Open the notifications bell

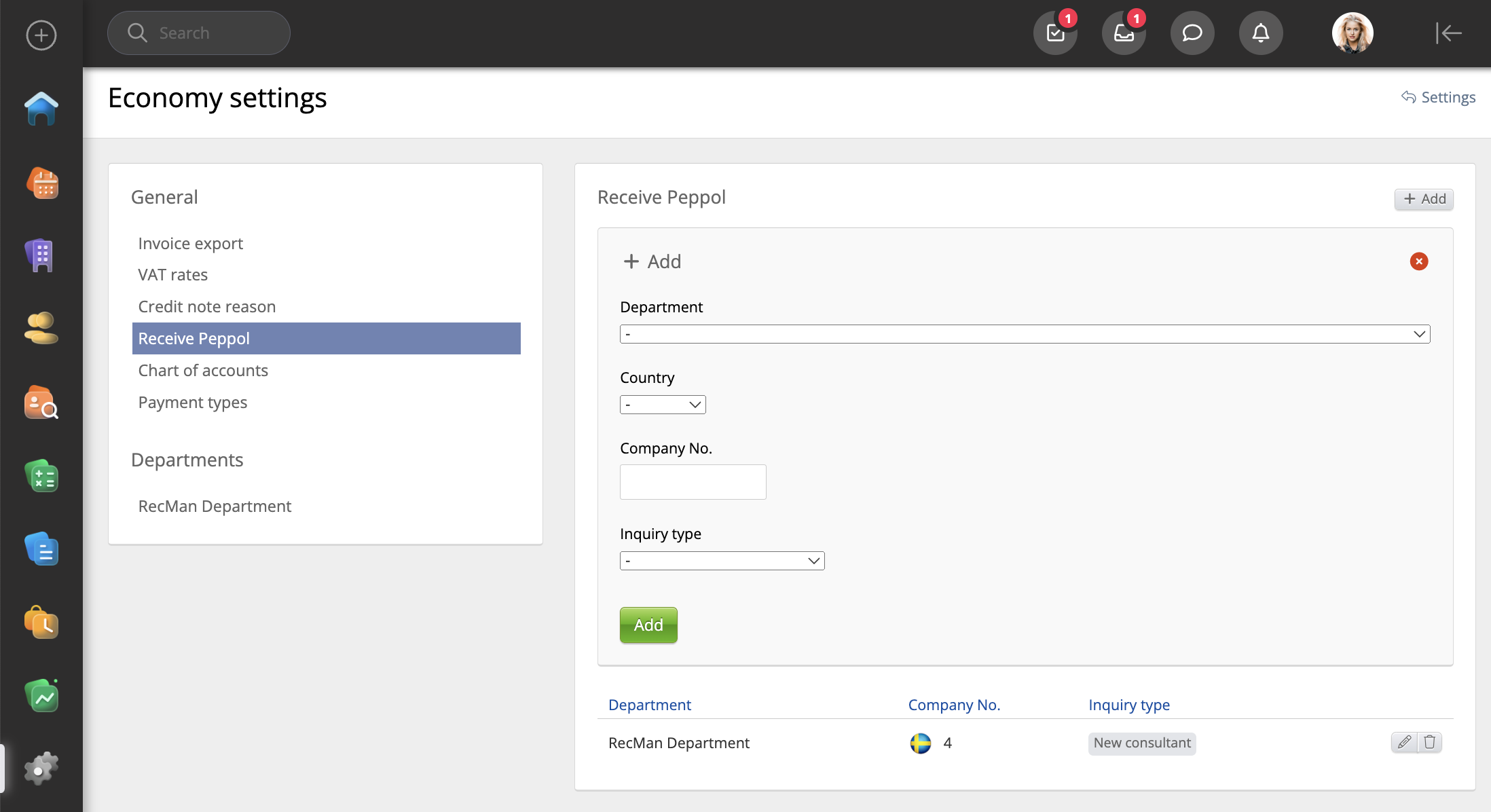click(1261, 33)
